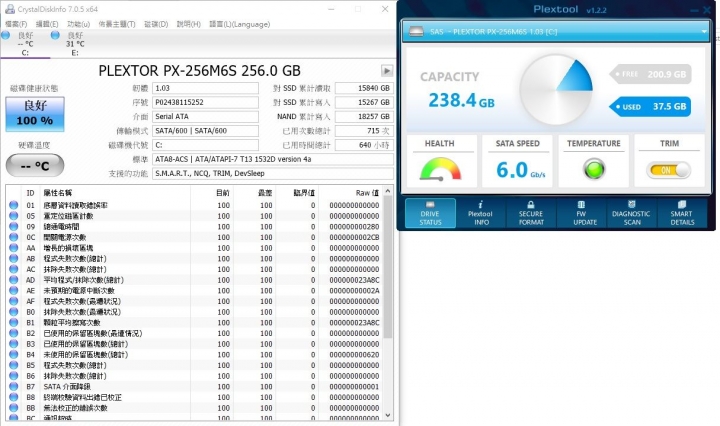Click status orb for attribute 01
The height and width of the screenshot is (426, 720).
[x=14, y=205]
